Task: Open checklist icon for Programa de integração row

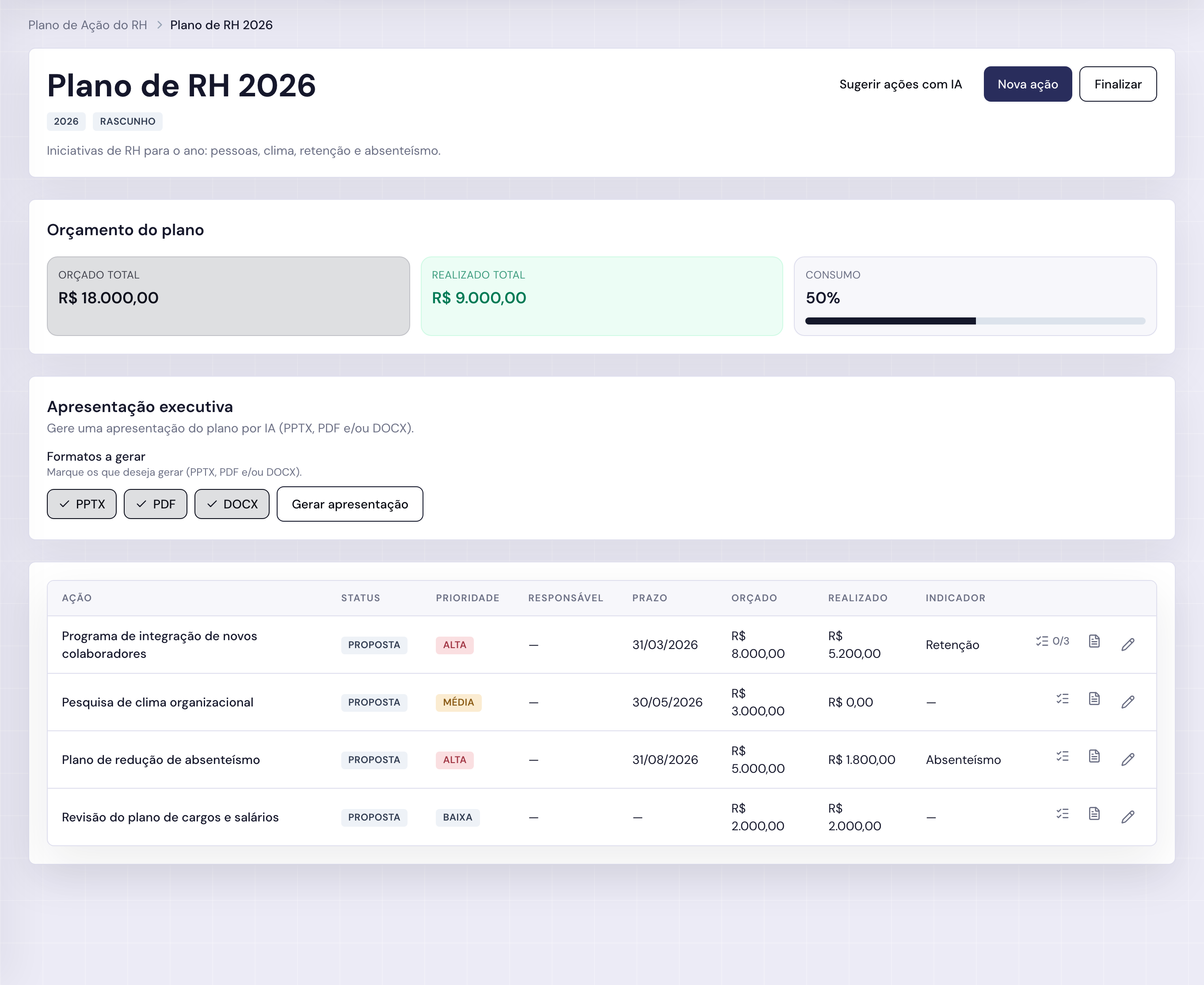Action: click(x=1052, y=641)
